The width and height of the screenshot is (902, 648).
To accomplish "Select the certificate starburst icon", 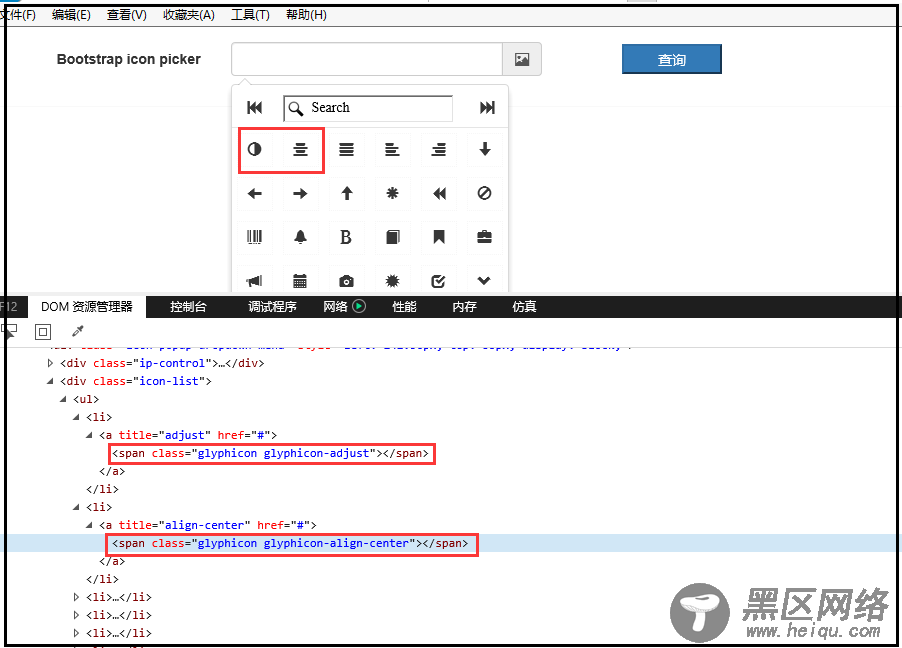I will coord(392,280).
